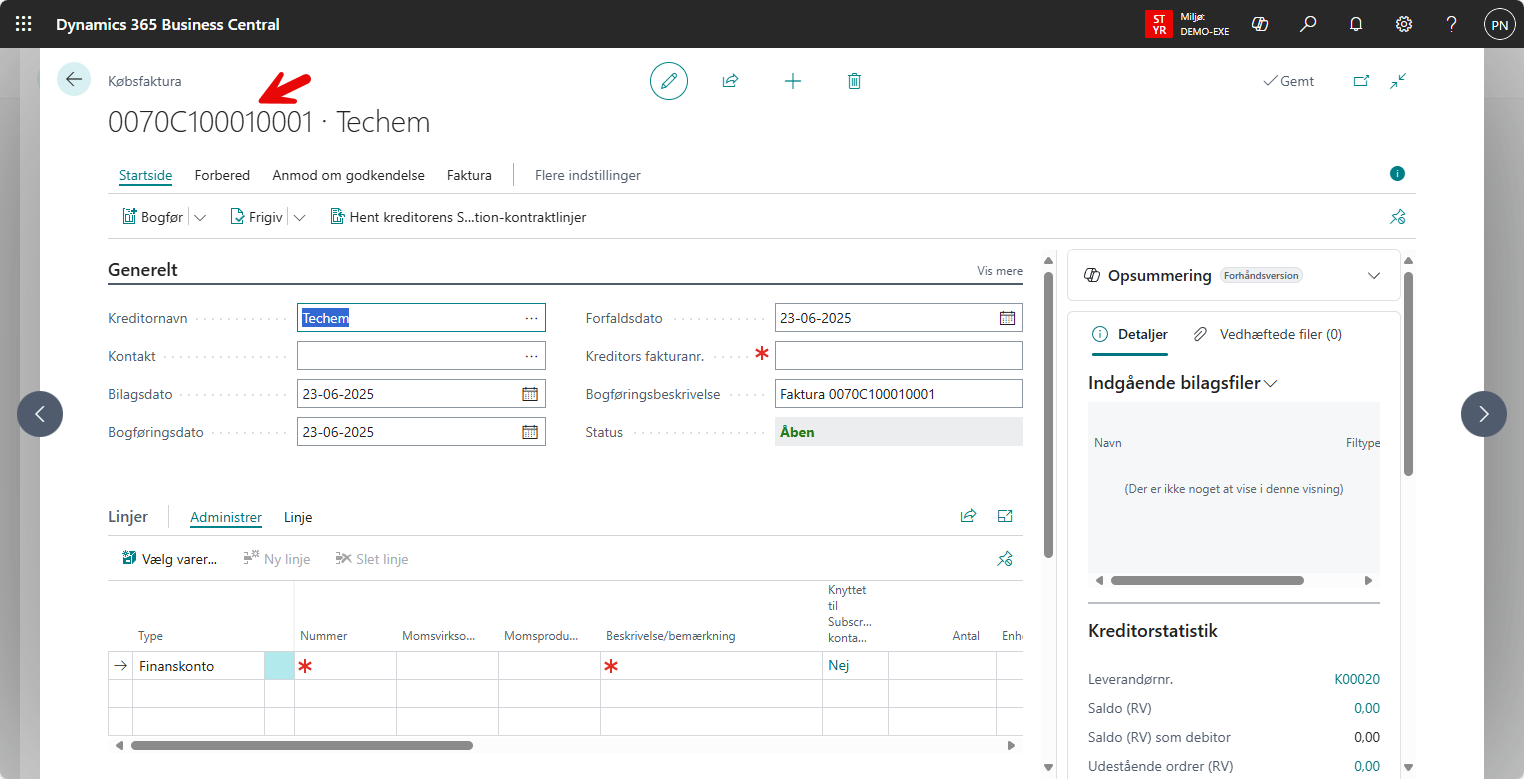The width and height of the screenshot is (1524, 779).
Task: Click Vælg varer... button
Action: click(169, 559)
